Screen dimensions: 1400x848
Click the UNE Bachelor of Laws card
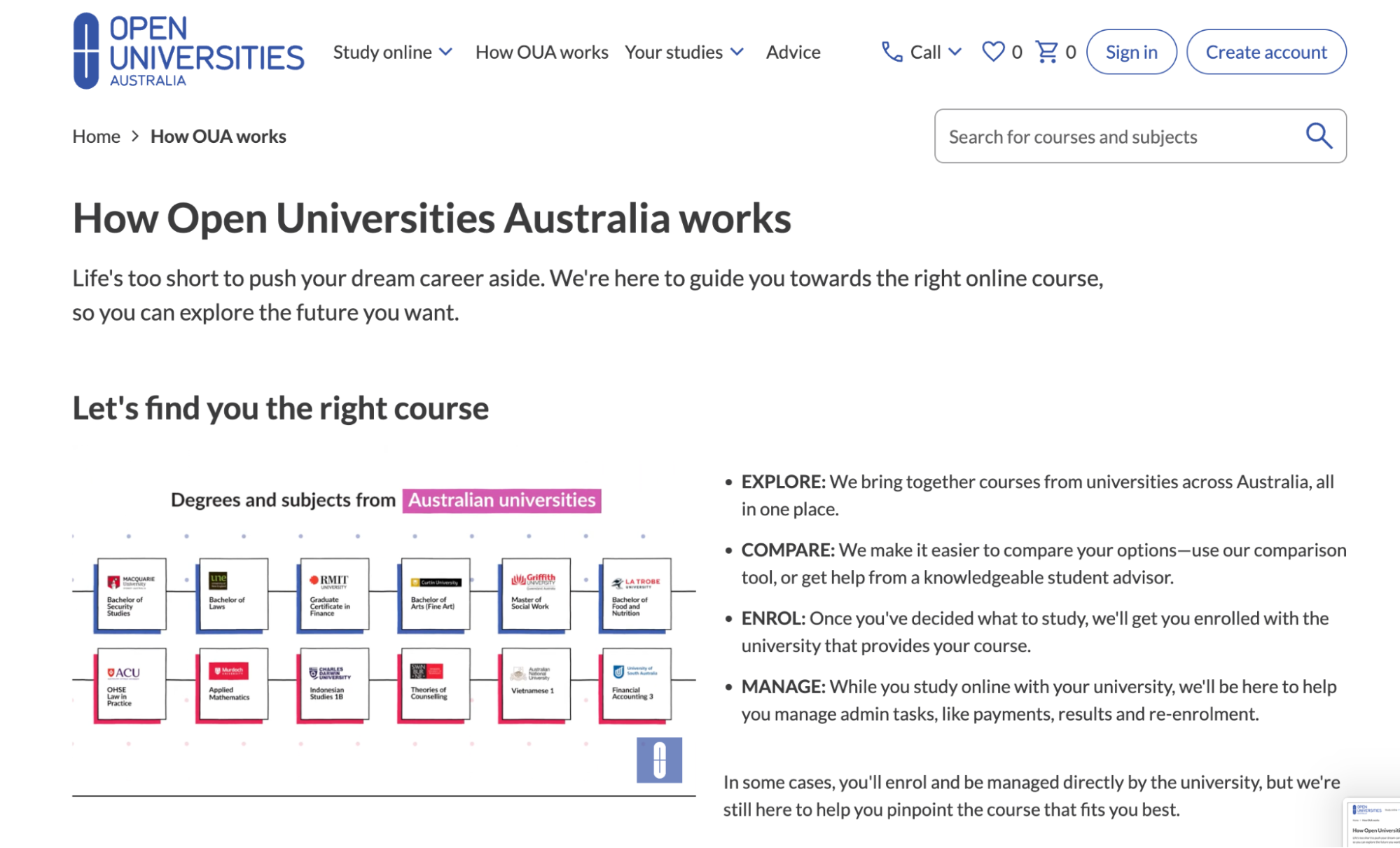[x=233, y=595]
